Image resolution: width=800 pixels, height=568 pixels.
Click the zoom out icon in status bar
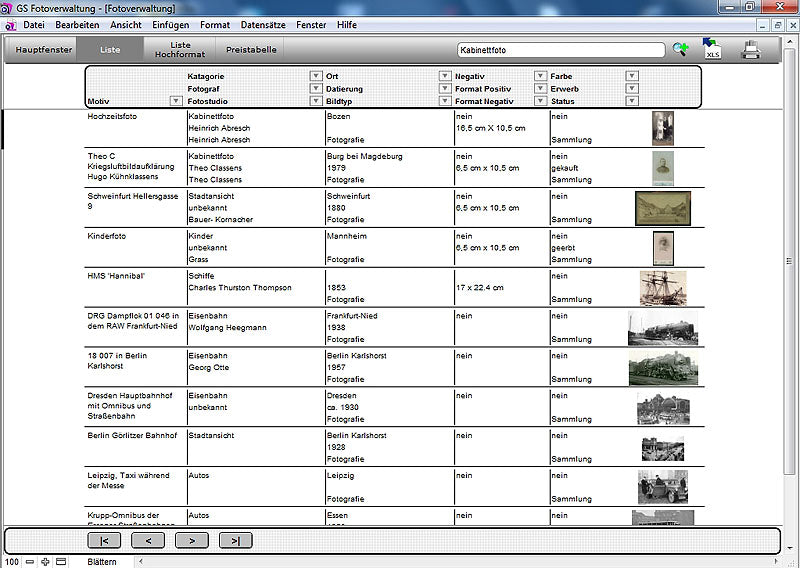30,562
